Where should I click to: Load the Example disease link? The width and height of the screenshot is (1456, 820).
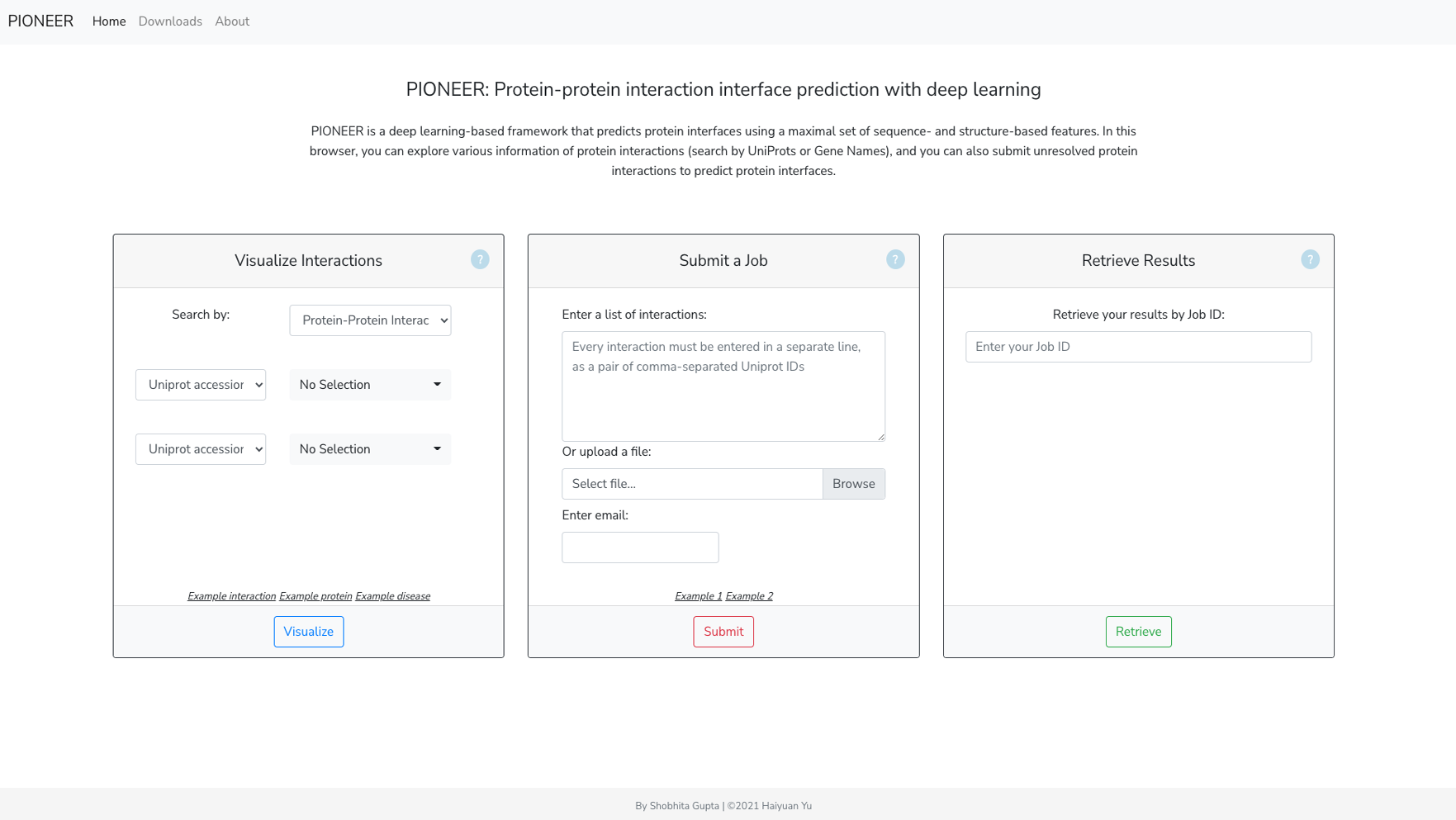392,596
